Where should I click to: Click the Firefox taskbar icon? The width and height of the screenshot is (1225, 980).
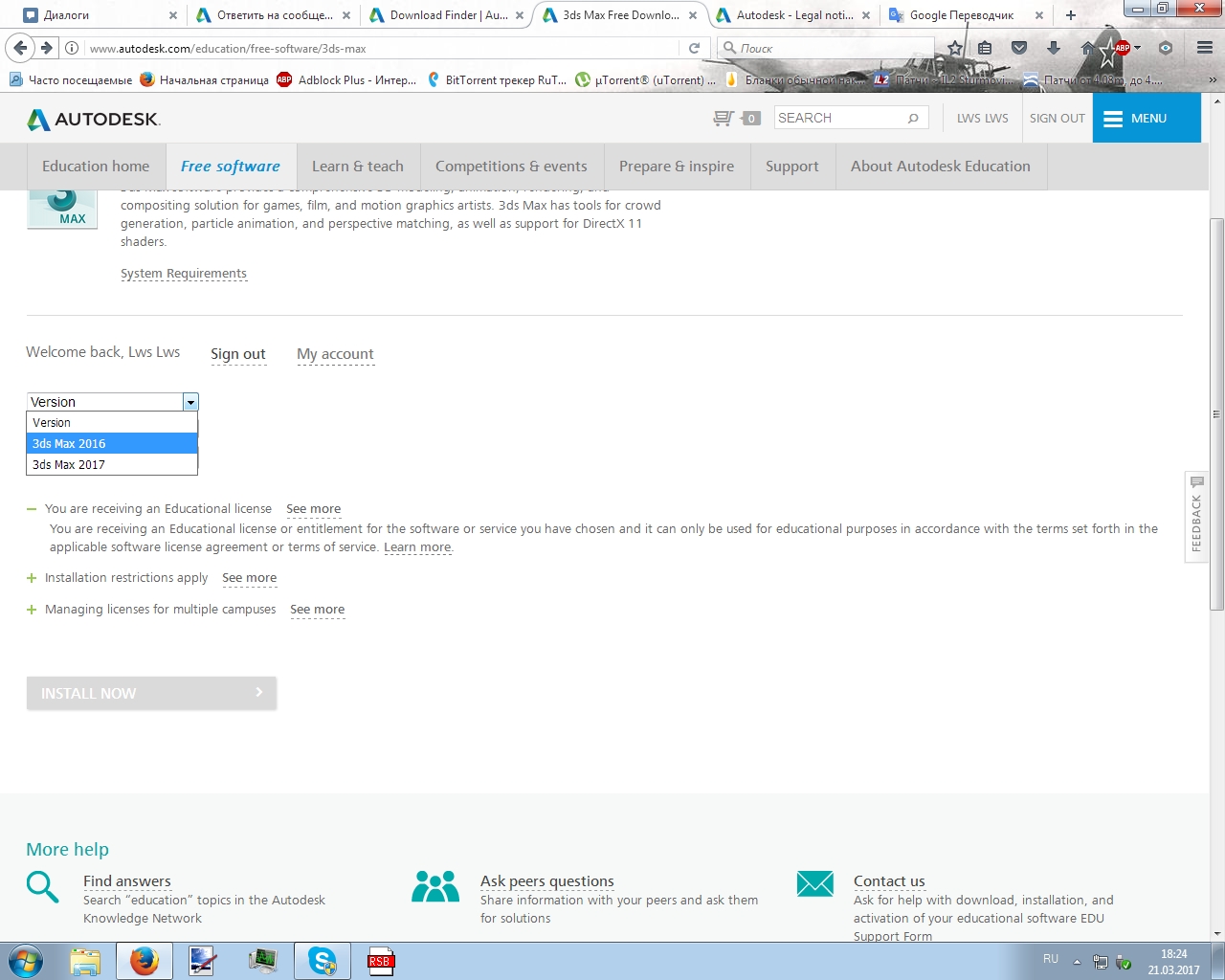coord(145,961)
